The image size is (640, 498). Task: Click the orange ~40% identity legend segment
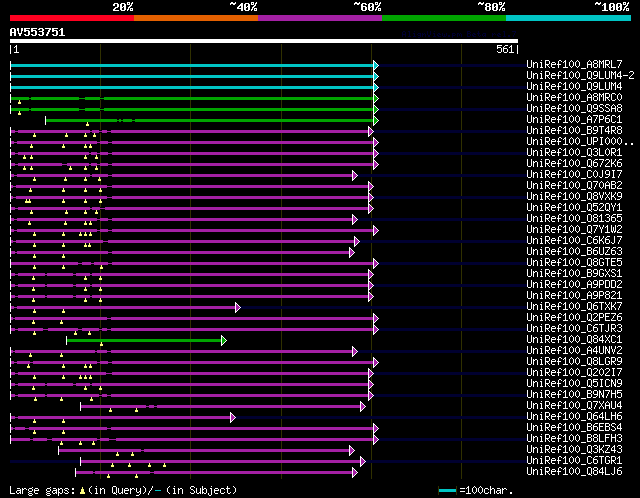196,18
